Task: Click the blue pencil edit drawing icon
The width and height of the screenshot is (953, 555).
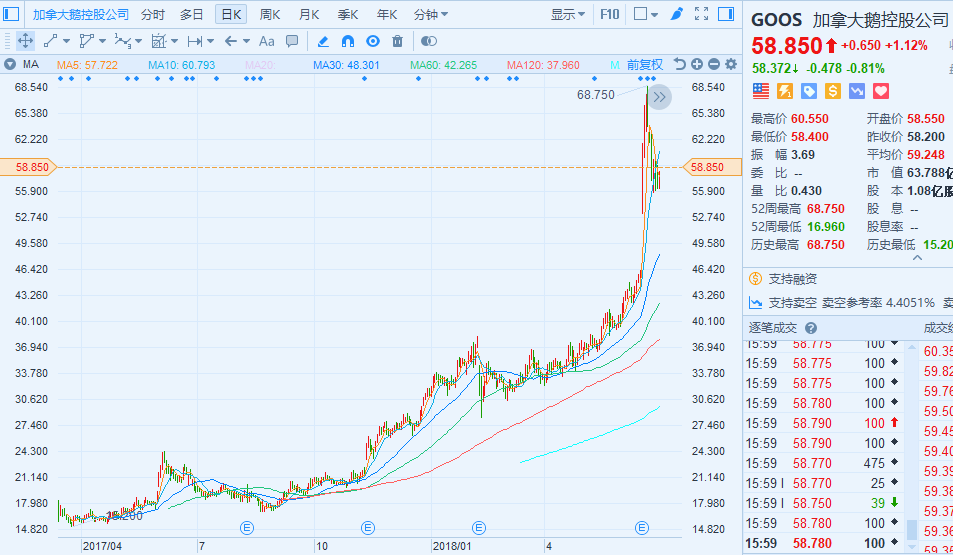Action: [x=323, y=41]
